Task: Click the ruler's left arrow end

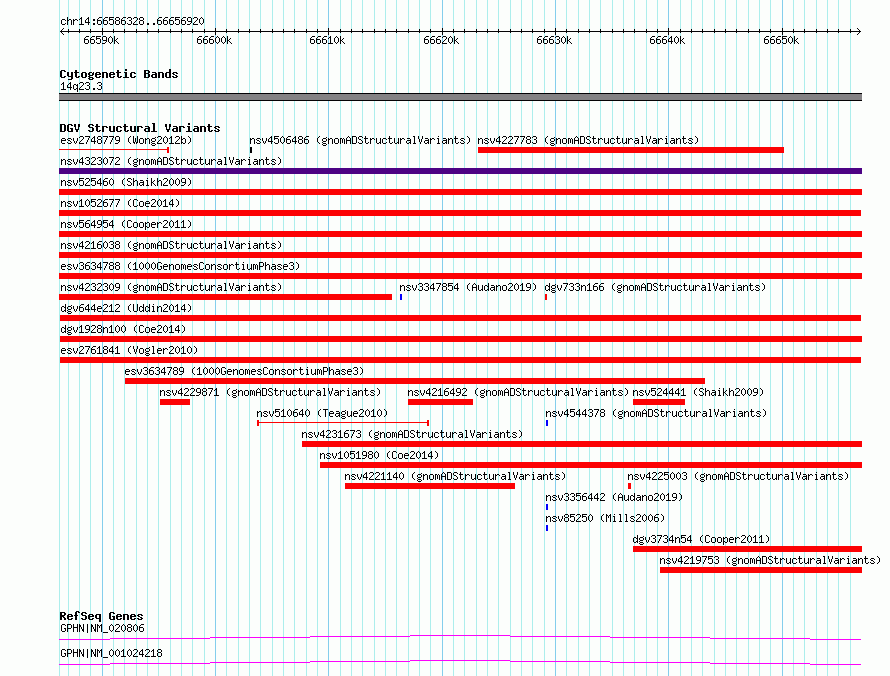Action: (62, 32)
